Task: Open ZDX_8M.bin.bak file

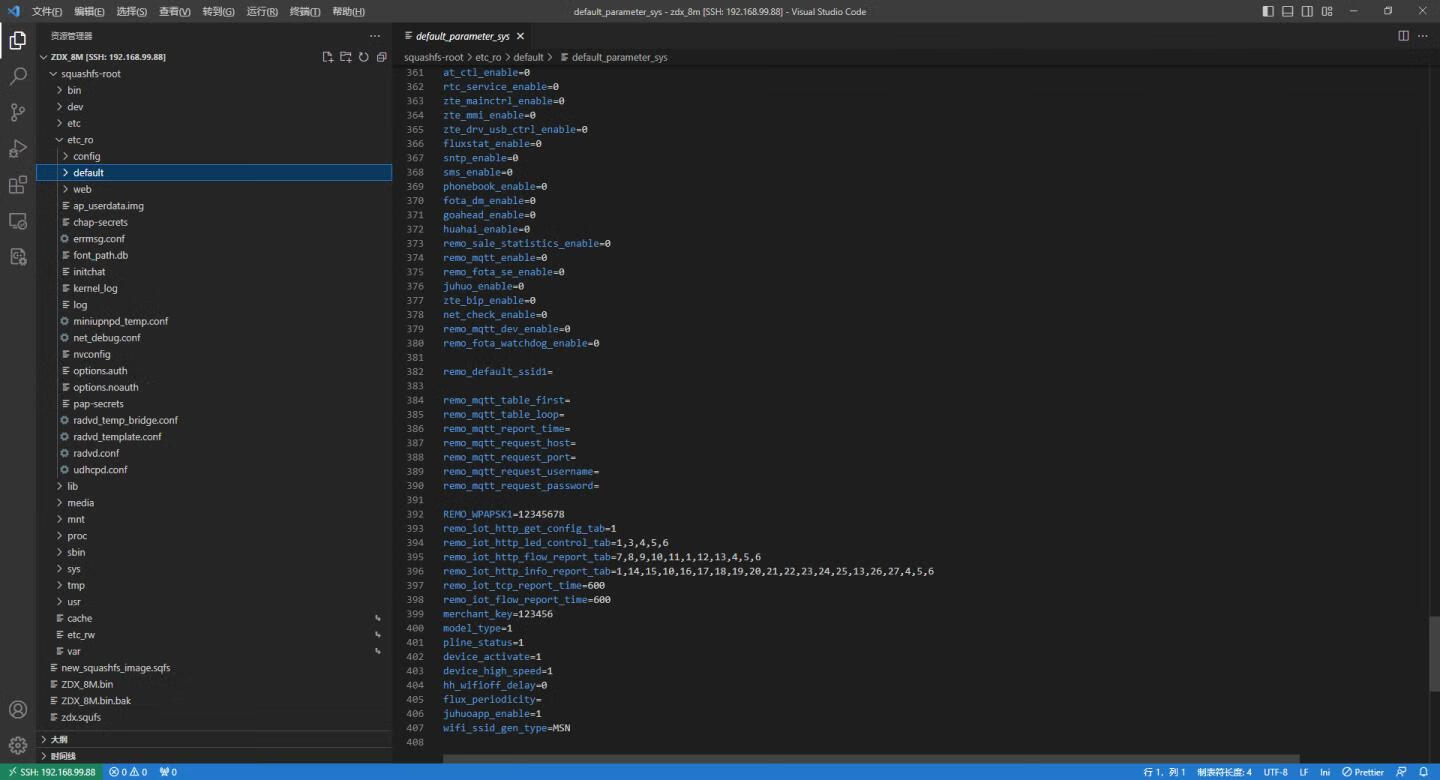Action: coord(214,701)
